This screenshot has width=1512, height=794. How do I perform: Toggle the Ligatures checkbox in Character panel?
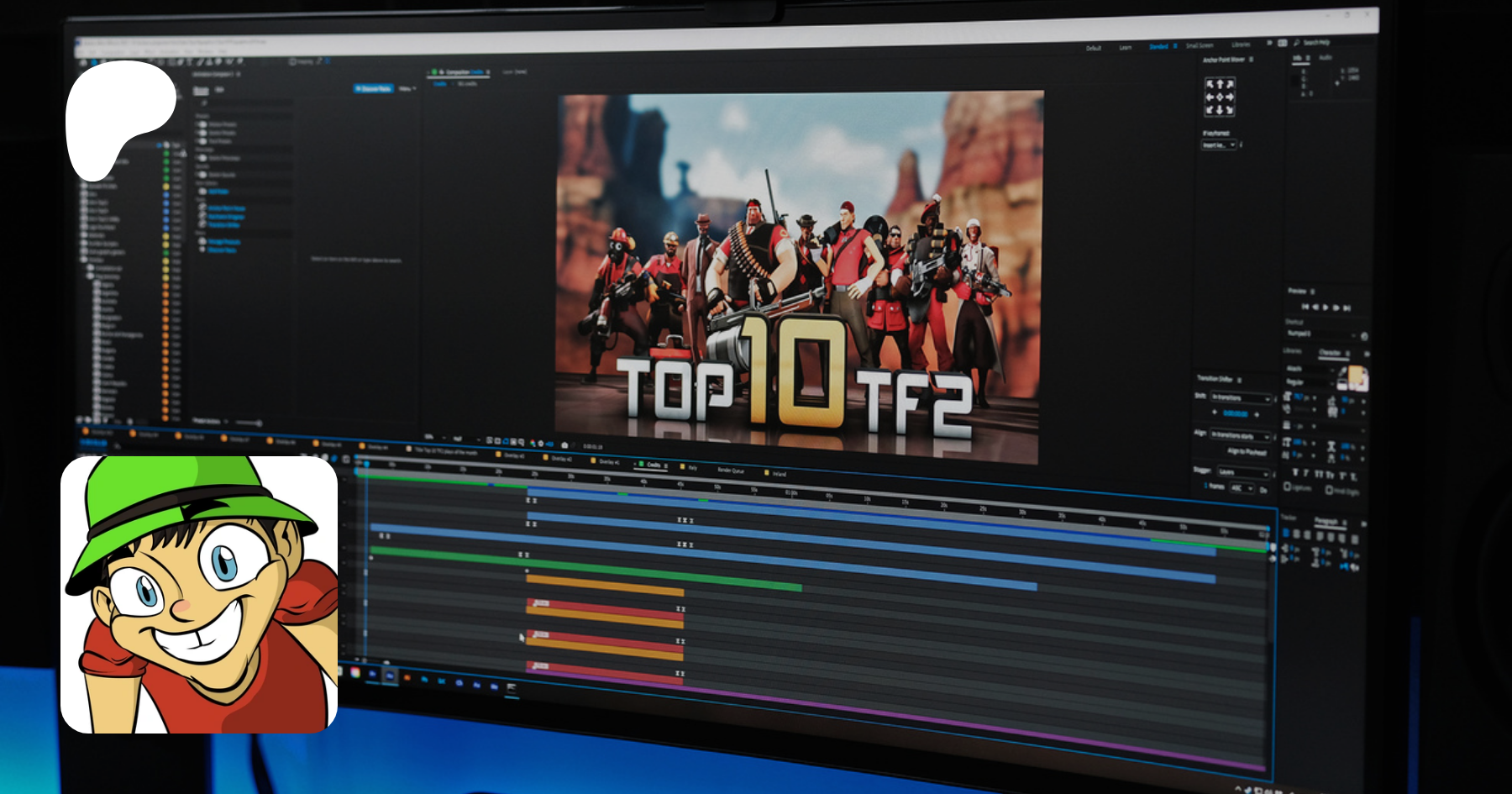tap(1287, 486)
